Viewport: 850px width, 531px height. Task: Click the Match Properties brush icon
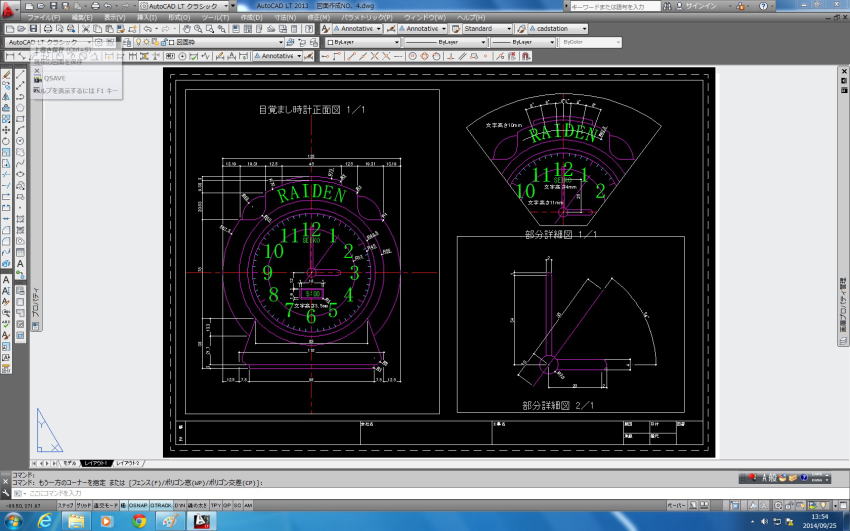[120, 29]
